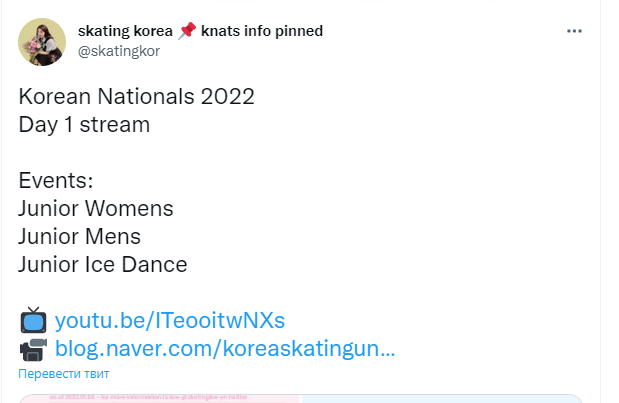This screenshot has width=619, height=403.
Task: Click the skating korea profile avatar
Action: [x=42, y=42]
